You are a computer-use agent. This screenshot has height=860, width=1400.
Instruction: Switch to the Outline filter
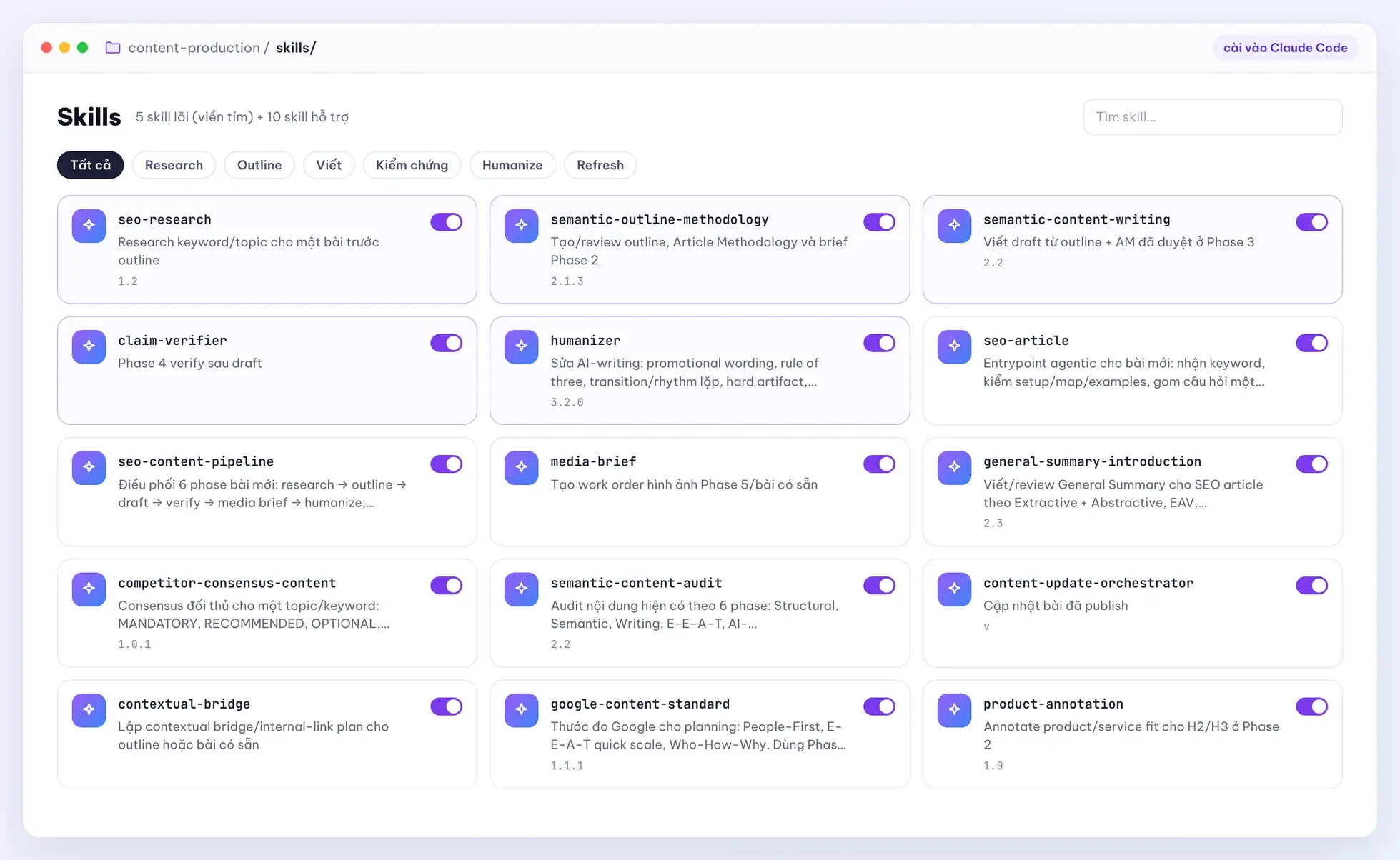click(259, 165)
